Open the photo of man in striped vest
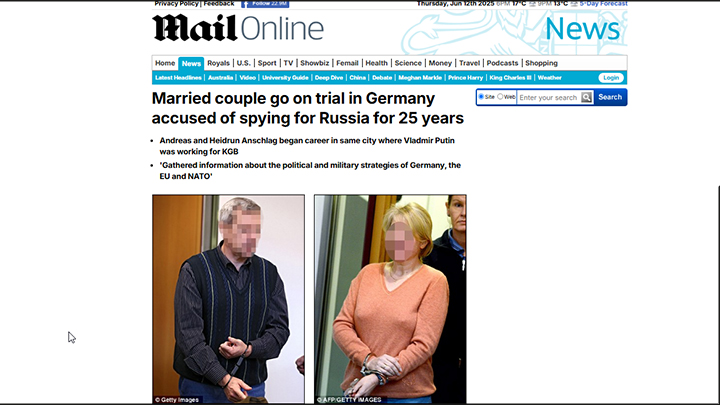Viewport: 720px width, 405px height. point(228,299)
